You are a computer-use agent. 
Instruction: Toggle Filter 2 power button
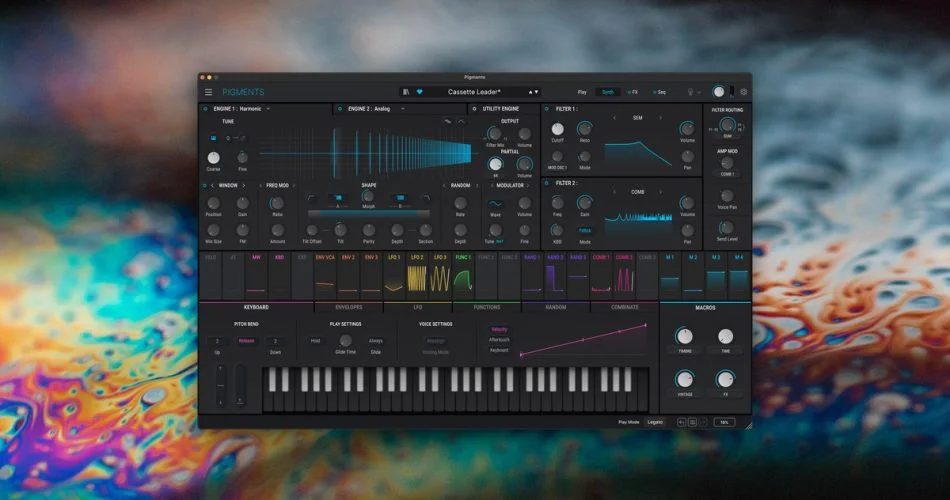click(546, 183)
